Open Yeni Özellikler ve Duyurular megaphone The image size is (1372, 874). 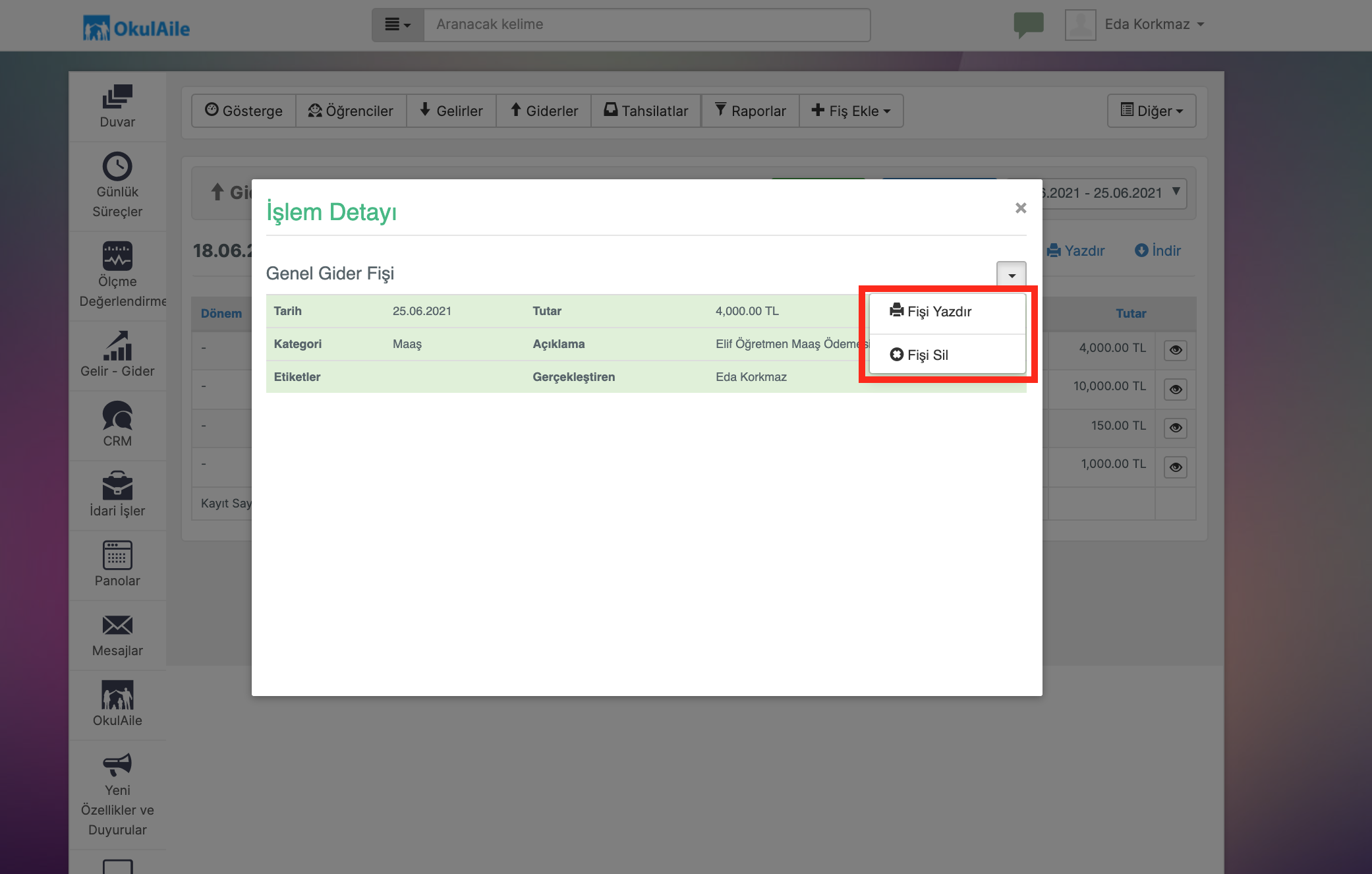(x=117, y=765)
